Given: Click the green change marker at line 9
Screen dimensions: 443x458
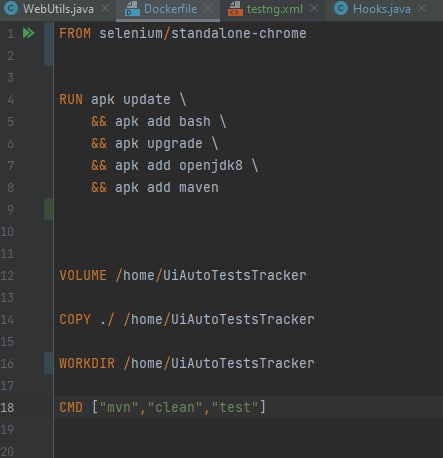Looking at the screenshot, I should coord(48,209).
